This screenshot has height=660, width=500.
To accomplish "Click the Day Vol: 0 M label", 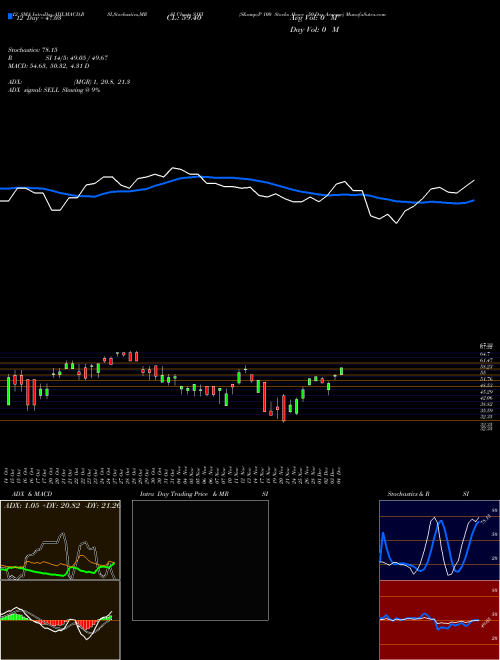I will (314, 29).
